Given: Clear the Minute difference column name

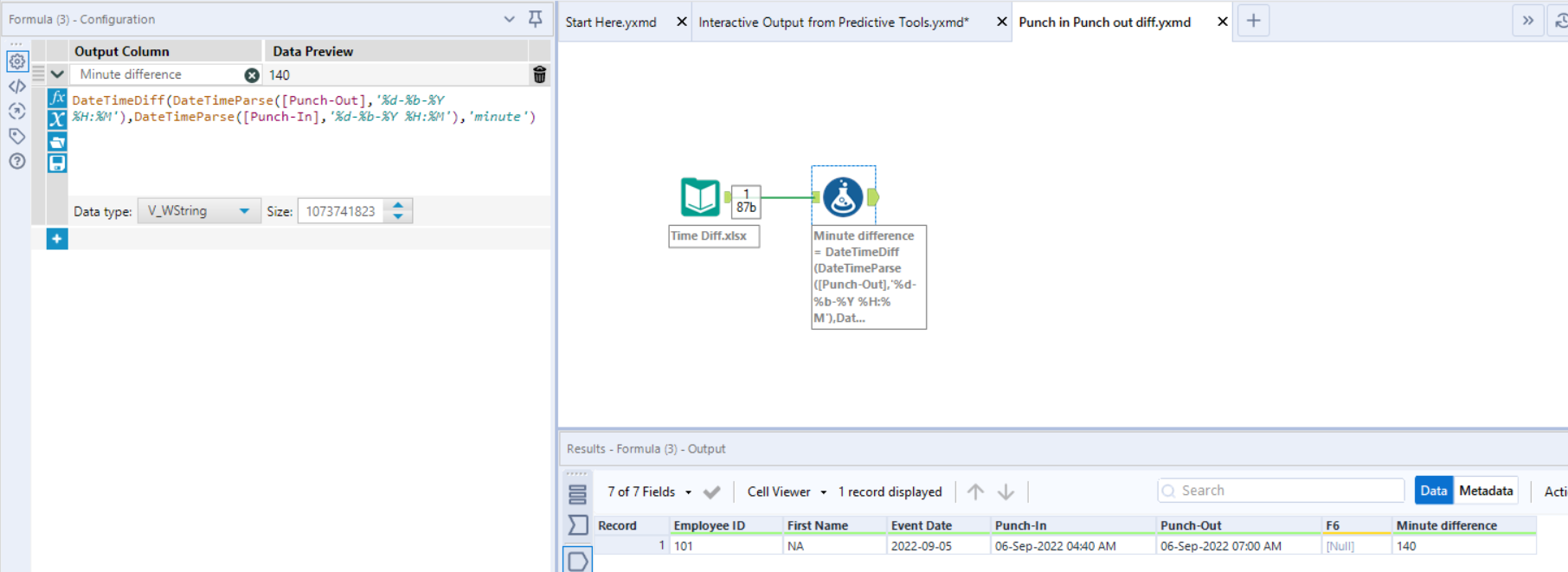Looking at the screenshot, I should [x=251, y=75].
